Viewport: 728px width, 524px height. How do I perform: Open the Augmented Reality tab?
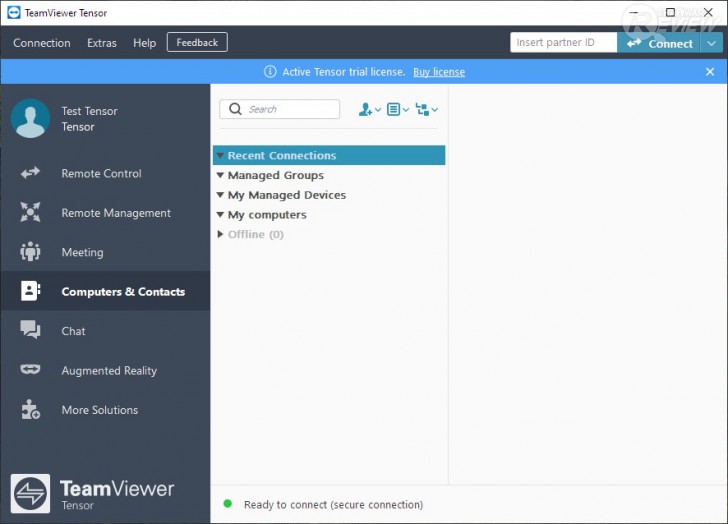pos(105,370)
